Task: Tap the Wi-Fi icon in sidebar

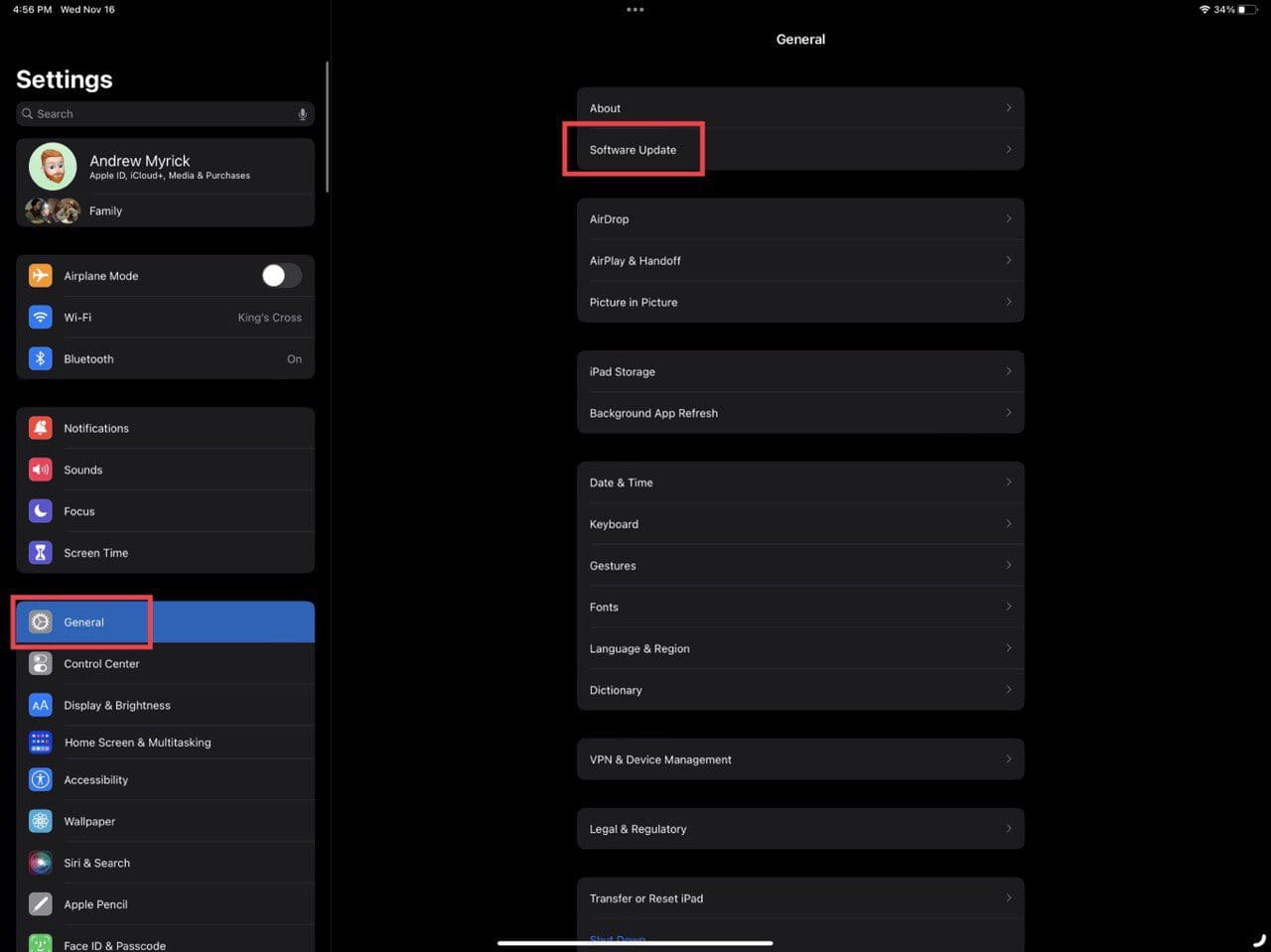Action: [40, 318]
